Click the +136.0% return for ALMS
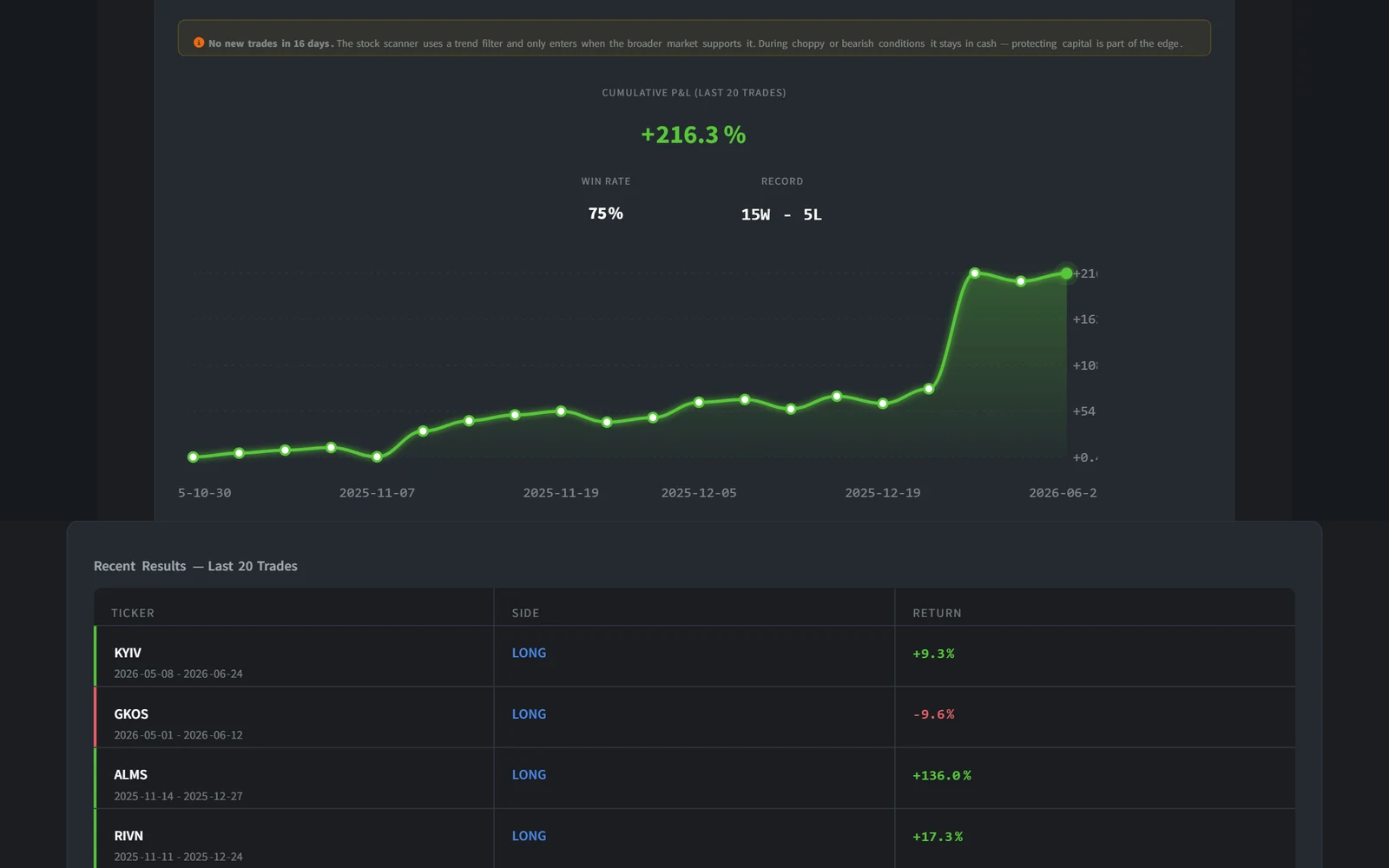 (x=942, y=776)
